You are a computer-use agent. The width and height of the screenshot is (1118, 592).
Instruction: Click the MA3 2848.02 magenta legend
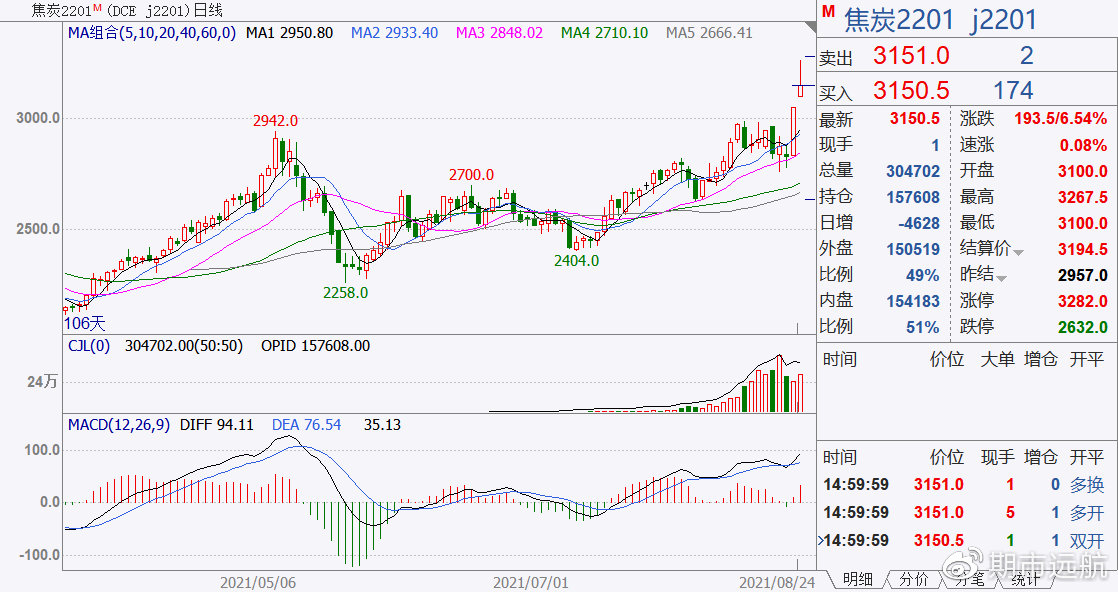click(499, 33)
